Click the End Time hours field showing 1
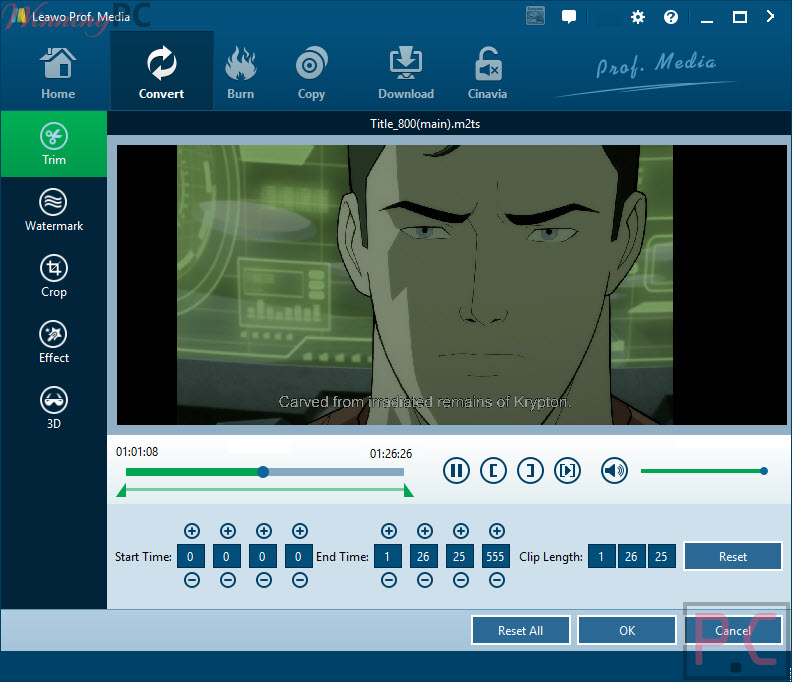 [x=388, y=556]
